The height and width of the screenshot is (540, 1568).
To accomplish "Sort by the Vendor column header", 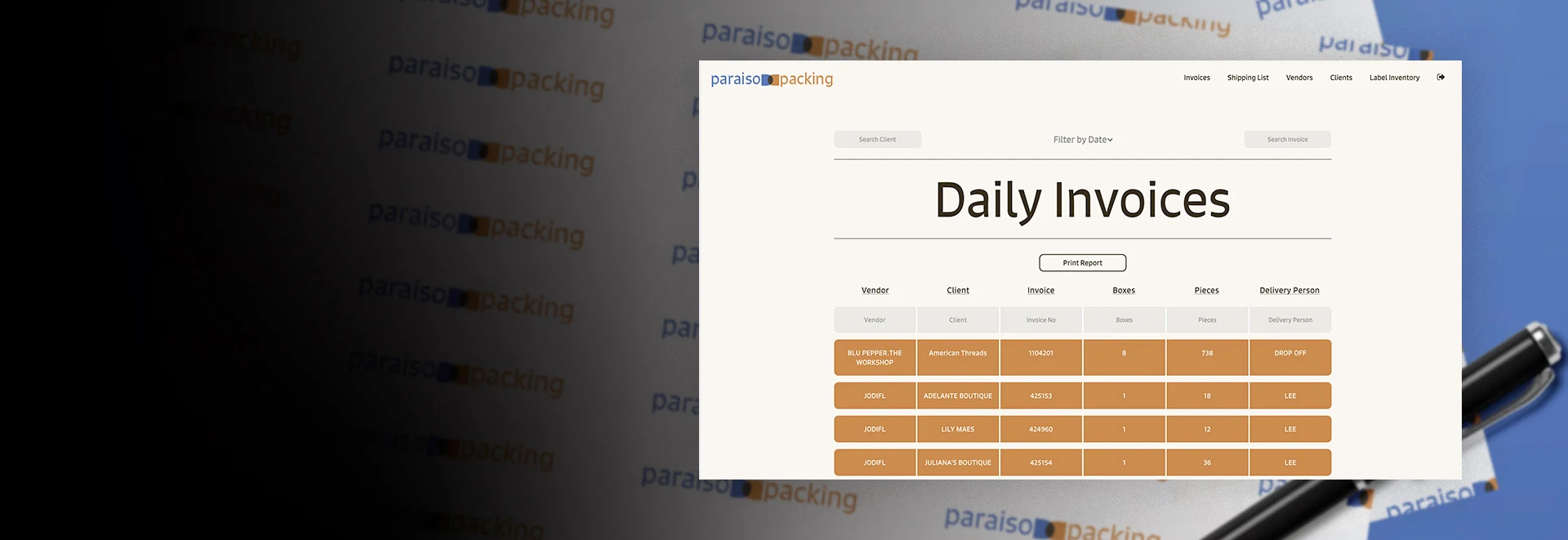I will (875, 291).
